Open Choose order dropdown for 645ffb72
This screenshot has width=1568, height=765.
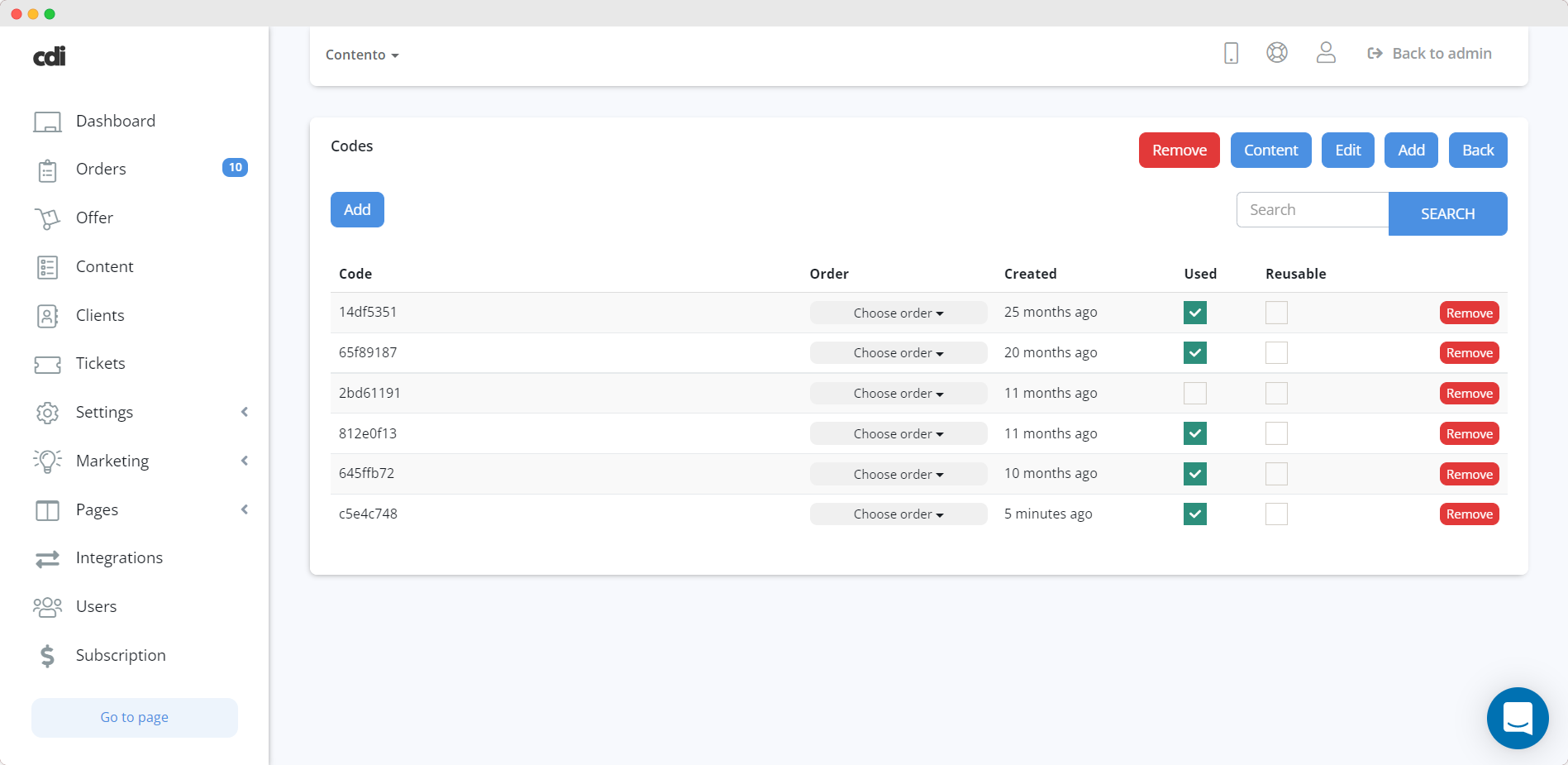coord(898,474)
